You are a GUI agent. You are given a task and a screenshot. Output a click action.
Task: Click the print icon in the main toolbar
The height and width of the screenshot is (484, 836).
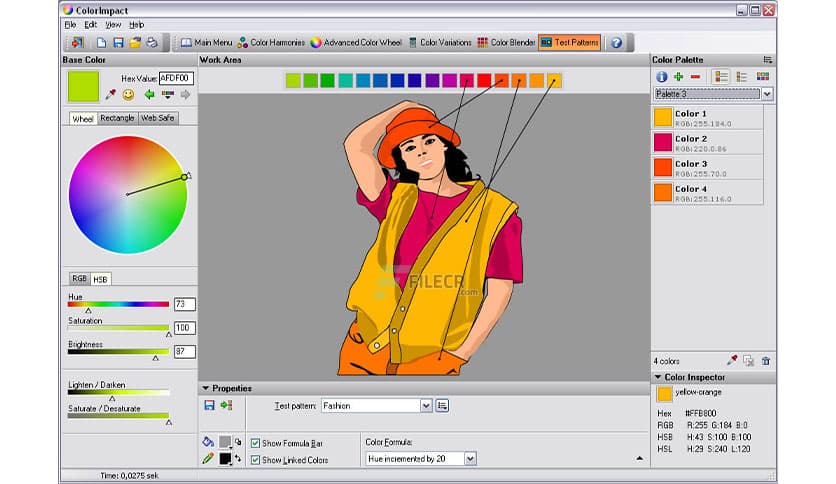click(152, 43)
